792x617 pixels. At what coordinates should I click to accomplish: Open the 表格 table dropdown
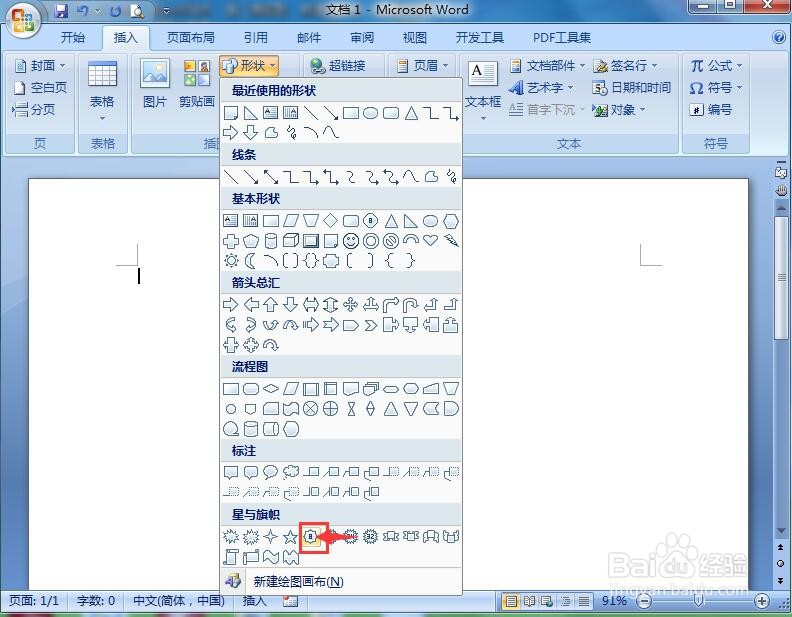click(102, 91)
